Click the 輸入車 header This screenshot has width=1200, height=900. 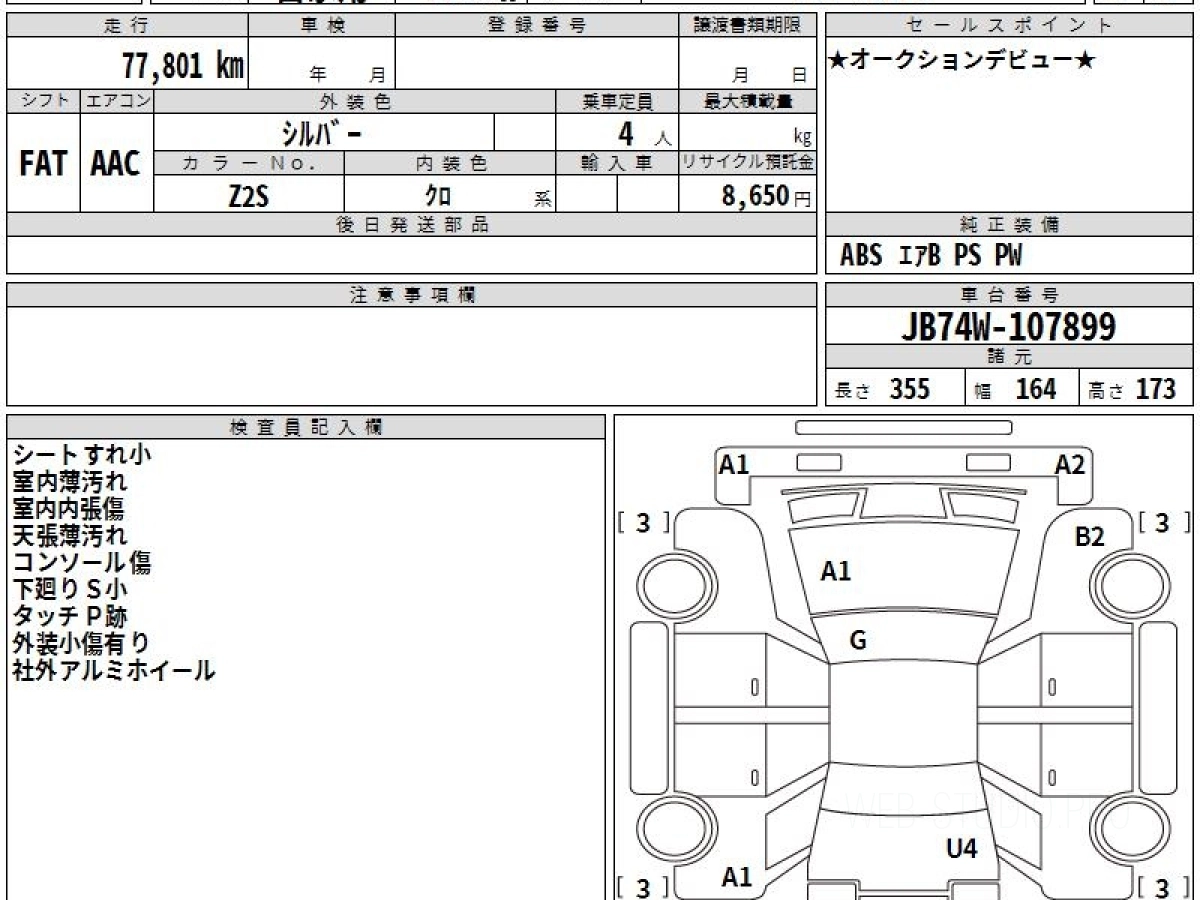[x=617, y=163]
